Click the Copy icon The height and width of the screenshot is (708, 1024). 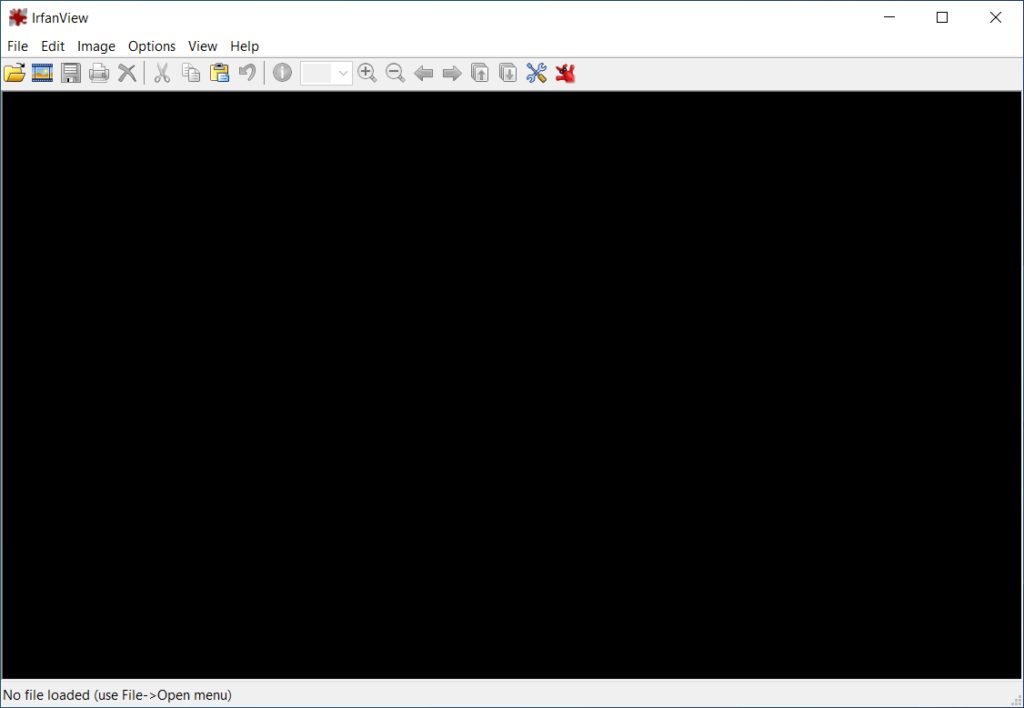point(191,72)
